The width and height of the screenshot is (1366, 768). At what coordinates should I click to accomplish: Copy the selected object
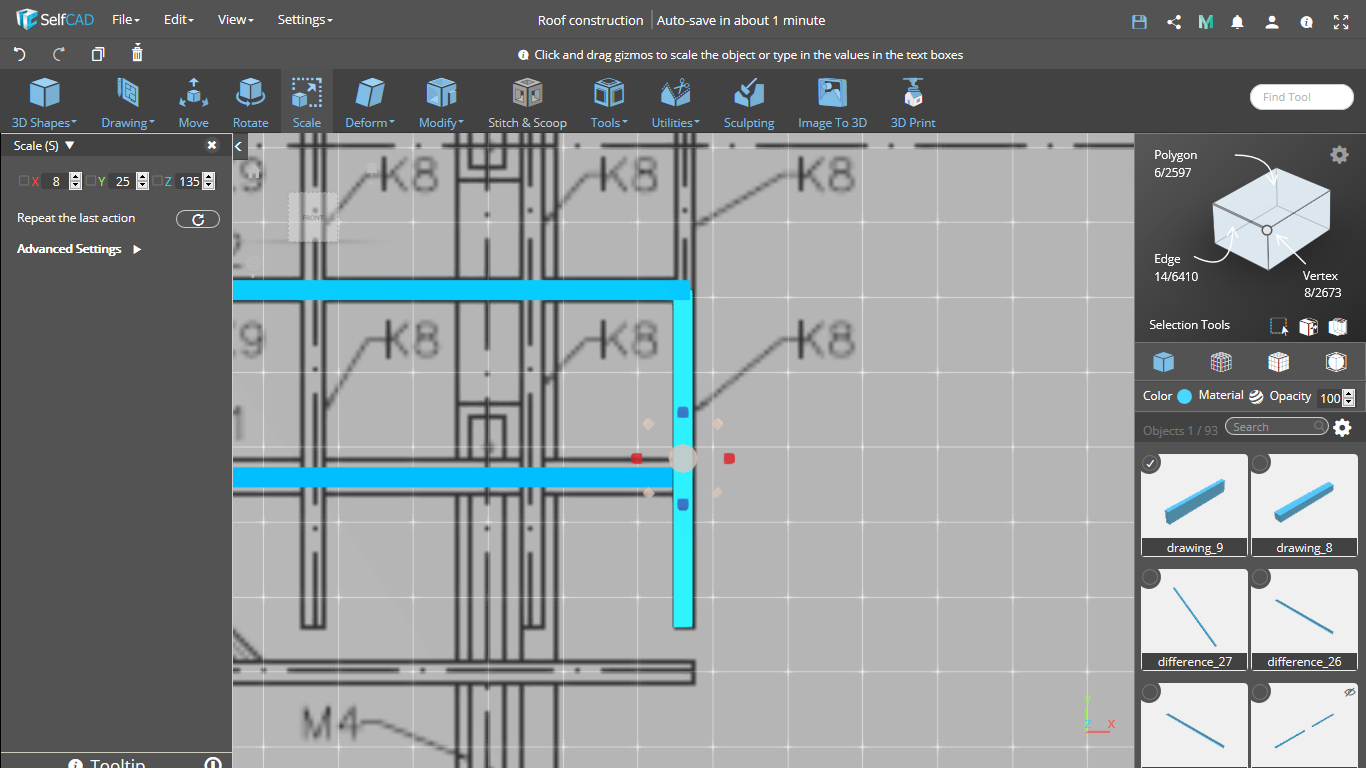point(98,54)
